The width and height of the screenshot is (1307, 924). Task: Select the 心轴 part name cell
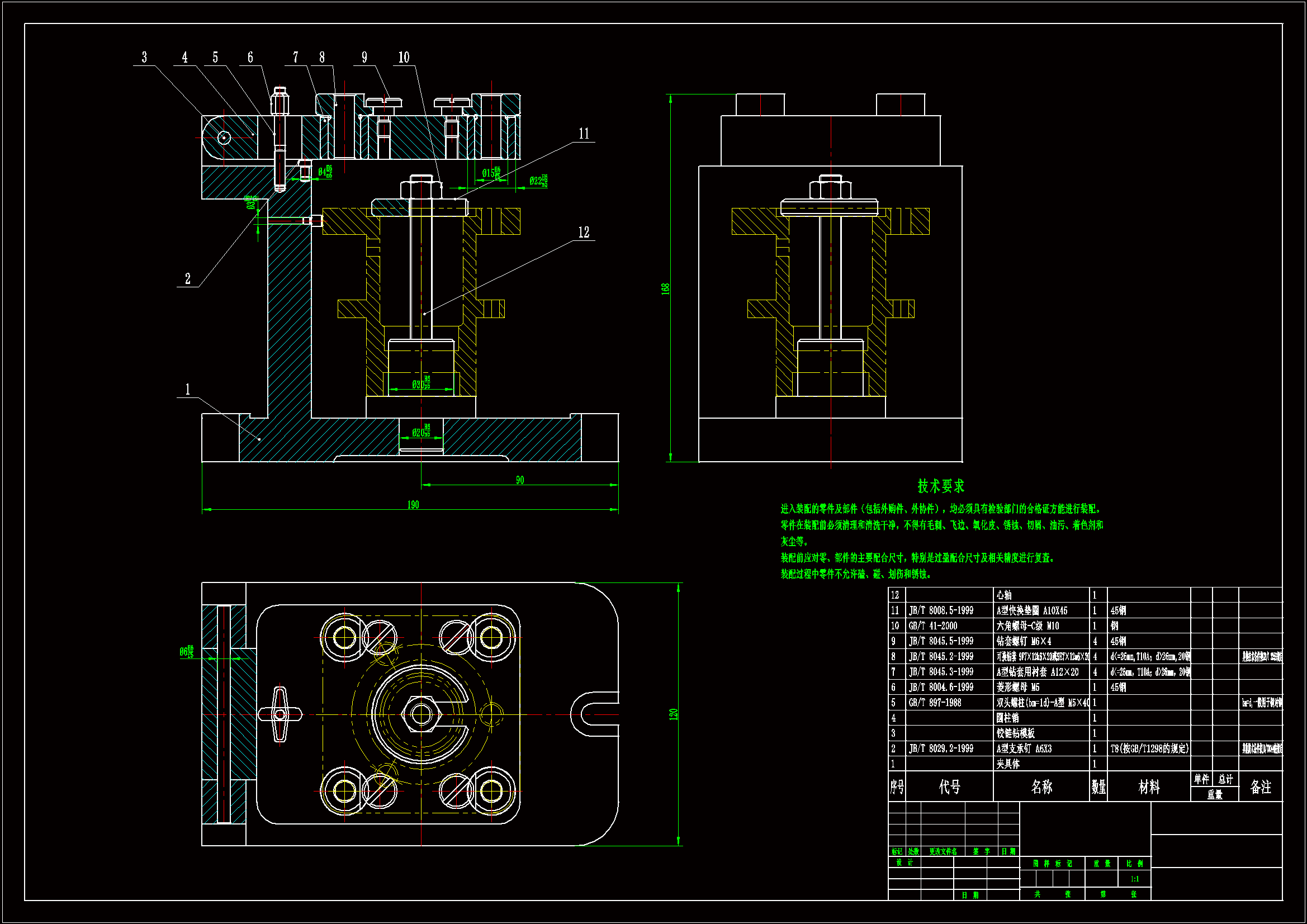[x=1004, y=595]
